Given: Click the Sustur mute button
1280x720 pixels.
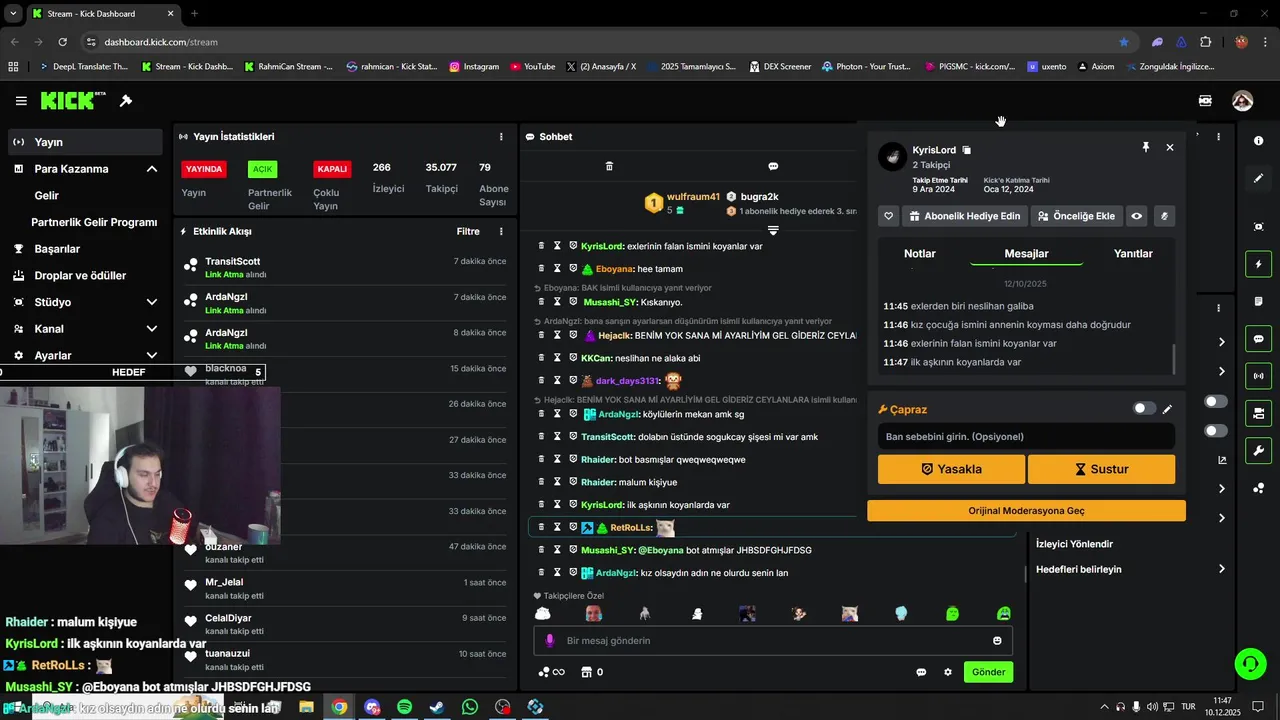Looking at the screenshot, I should click(1101, 469).
